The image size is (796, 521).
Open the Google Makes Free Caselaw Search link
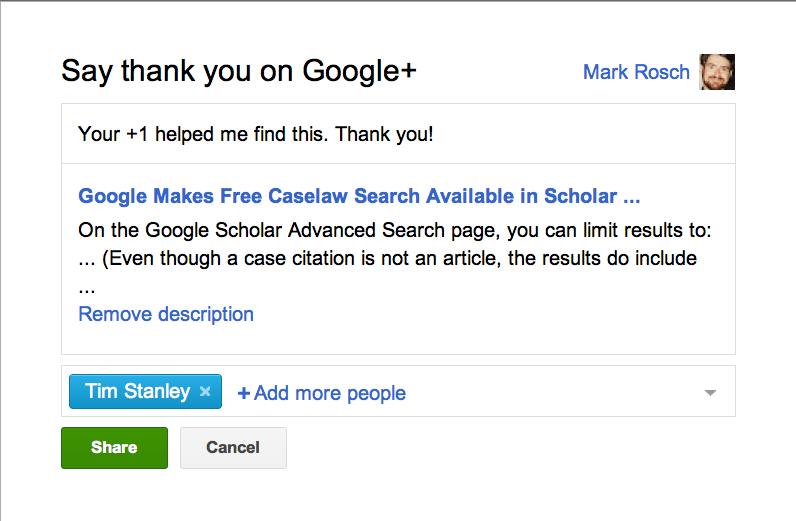[x=359, y=196]
